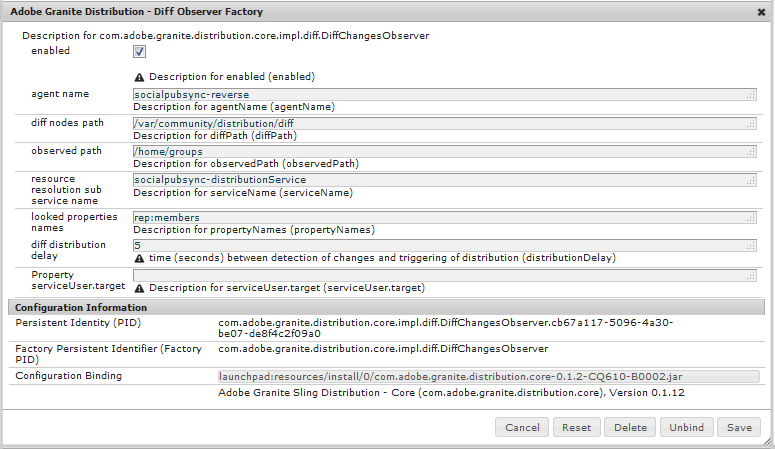The image size is (775, 449).
Task: Click the Delete button
Action: pos(630,427)
